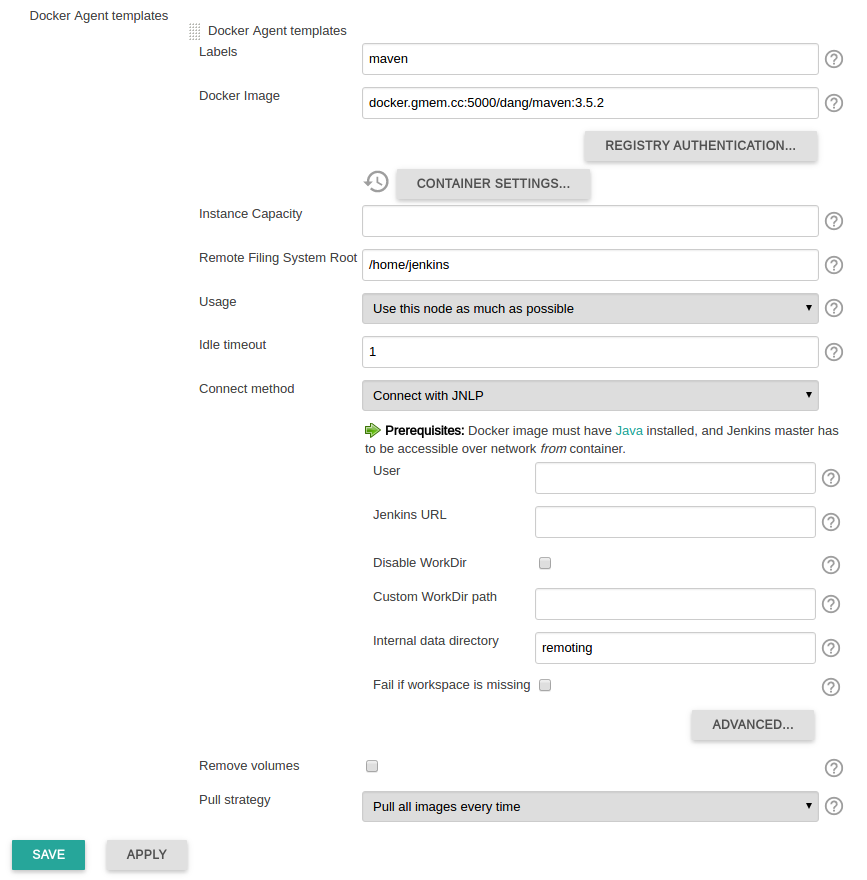Click help icon next to Labels field
The height and width of the screenshot is (880, 867).
(834, 60)
